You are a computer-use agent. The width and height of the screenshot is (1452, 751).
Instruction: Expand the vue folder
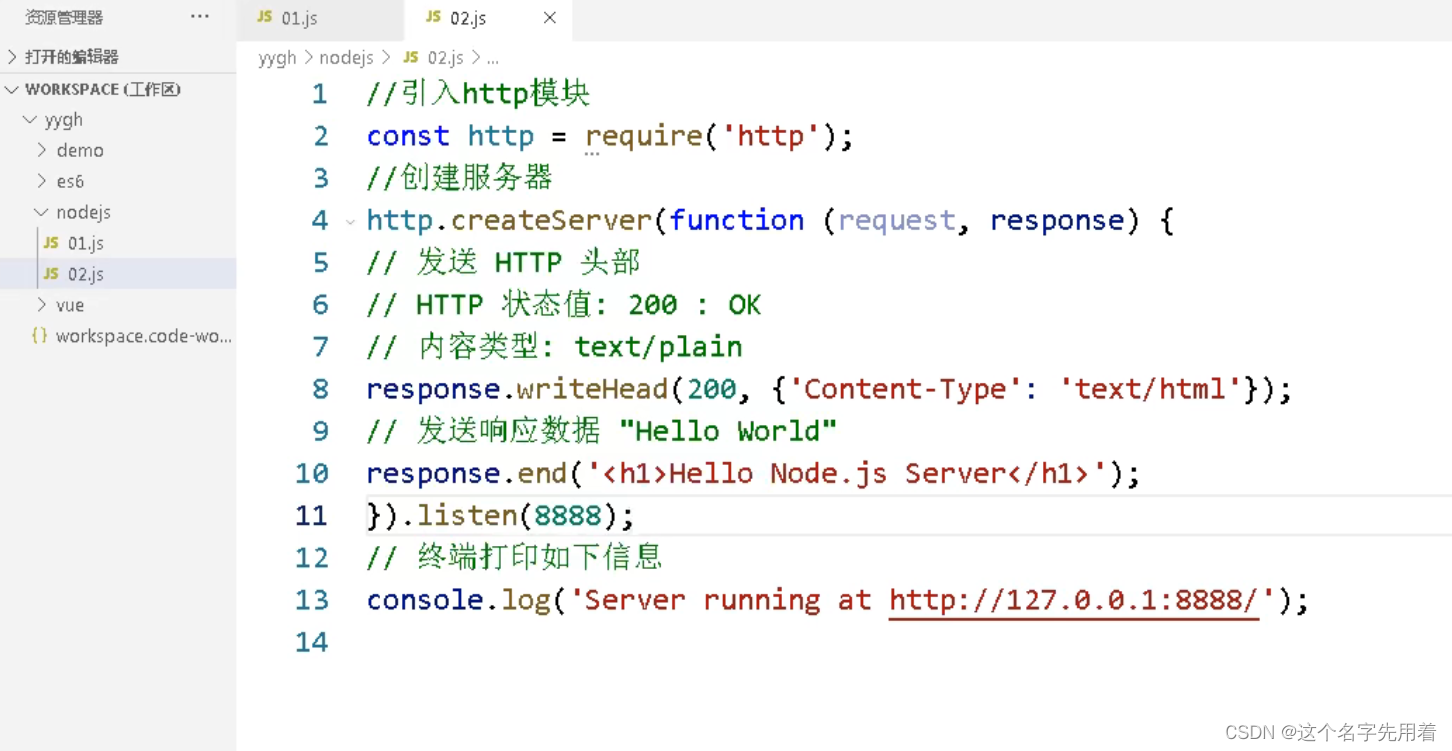pyautogui.click(x=118, y=305)
